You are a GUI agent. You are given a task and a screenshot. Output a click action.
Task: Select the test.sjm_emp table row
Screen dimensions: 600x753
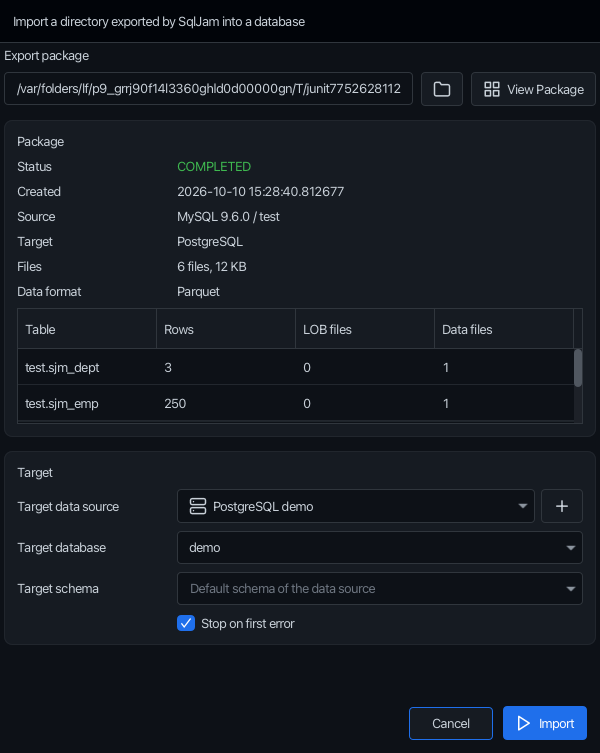[x=295, y=403]
